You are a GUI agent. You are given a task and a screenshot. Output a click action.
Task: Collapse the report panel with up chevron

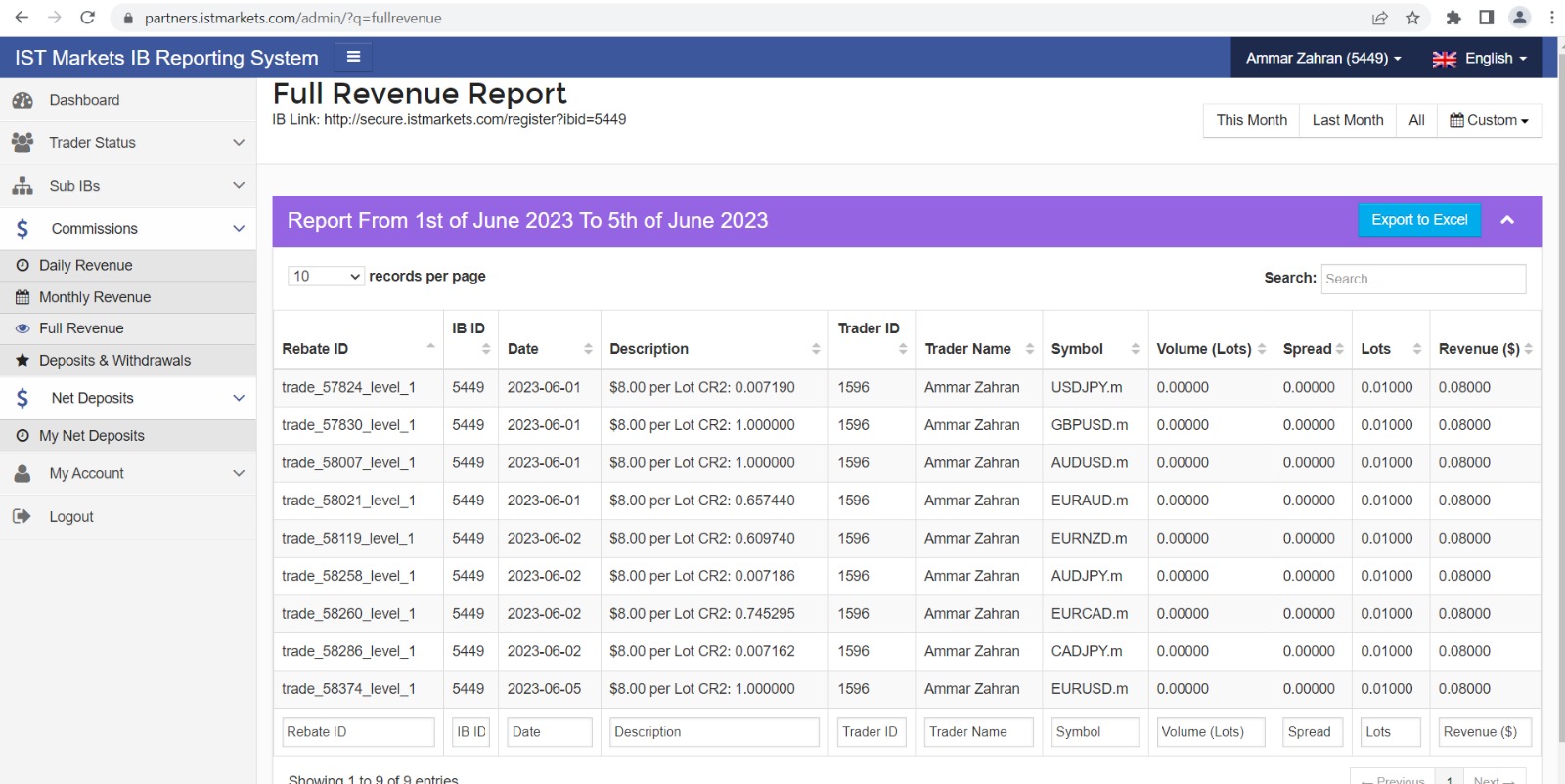1507,220
